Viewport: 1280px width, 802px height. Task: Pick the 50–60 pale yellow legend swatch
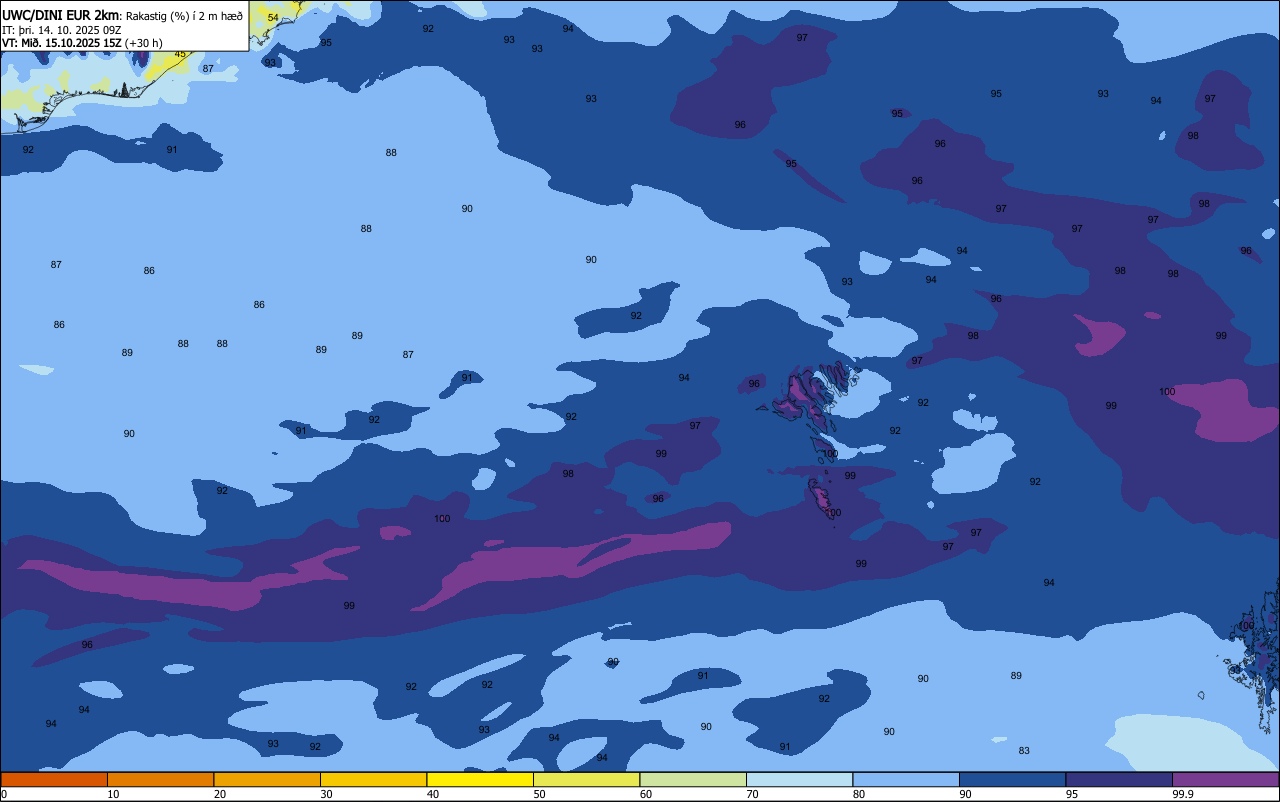coord(586,779)
